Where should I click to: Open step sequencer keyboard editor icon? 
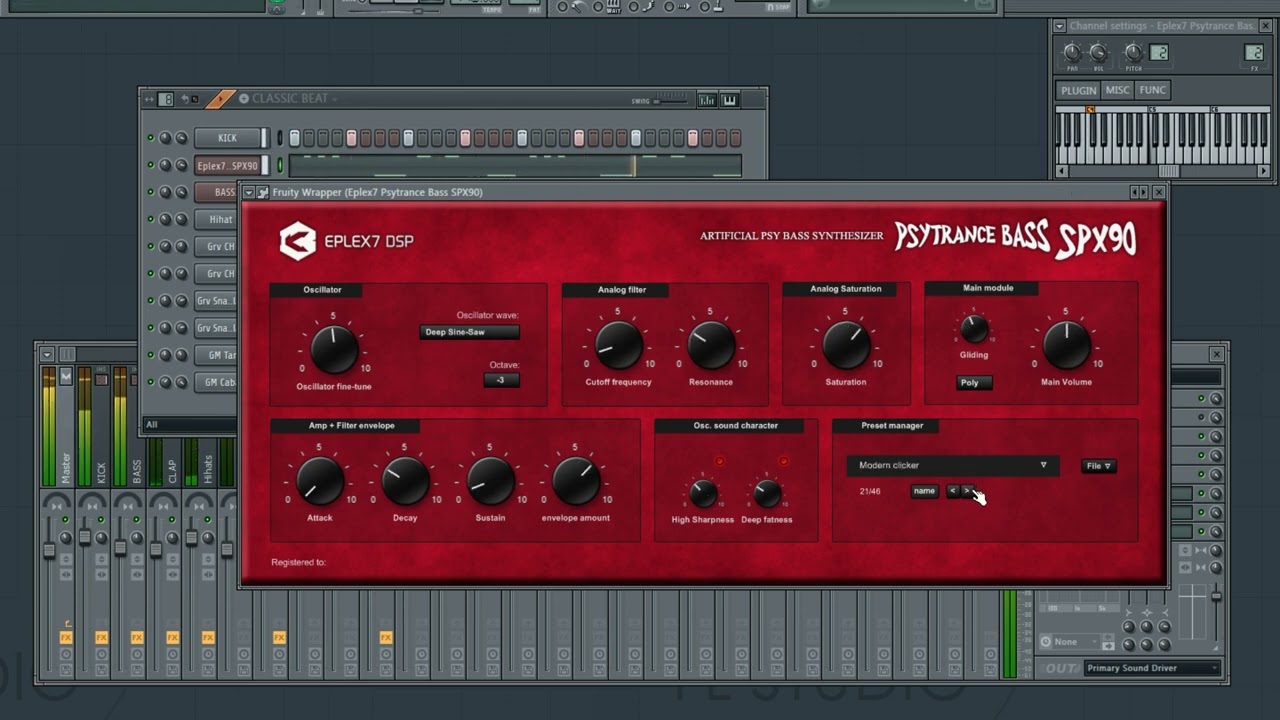pyautogui.click(x=729, y=100)
